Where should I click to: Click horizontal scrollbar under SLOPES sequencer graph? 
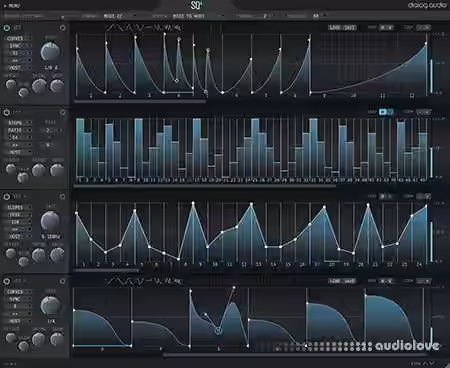coord(107,270)
